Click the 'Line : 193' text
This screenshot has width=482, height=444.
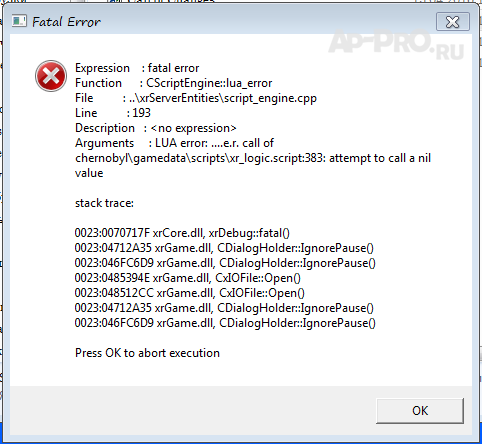(x=113, y=113)
